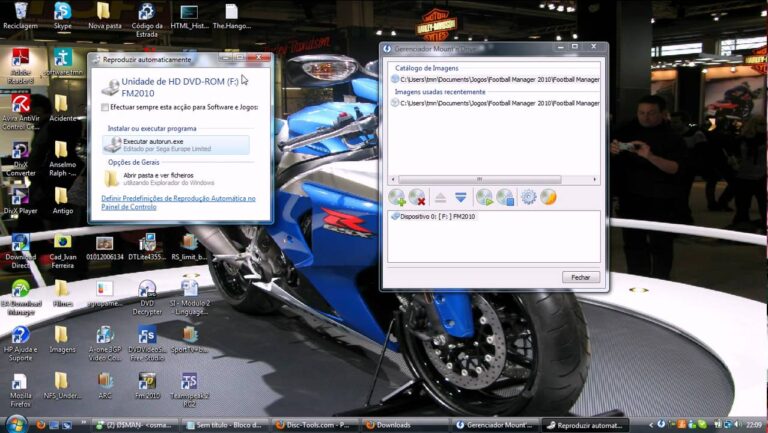
Task: Toggle 'Efectuar sempre esta acção para Software e Jogos' checkbox
Action: (x=105, y=107)
